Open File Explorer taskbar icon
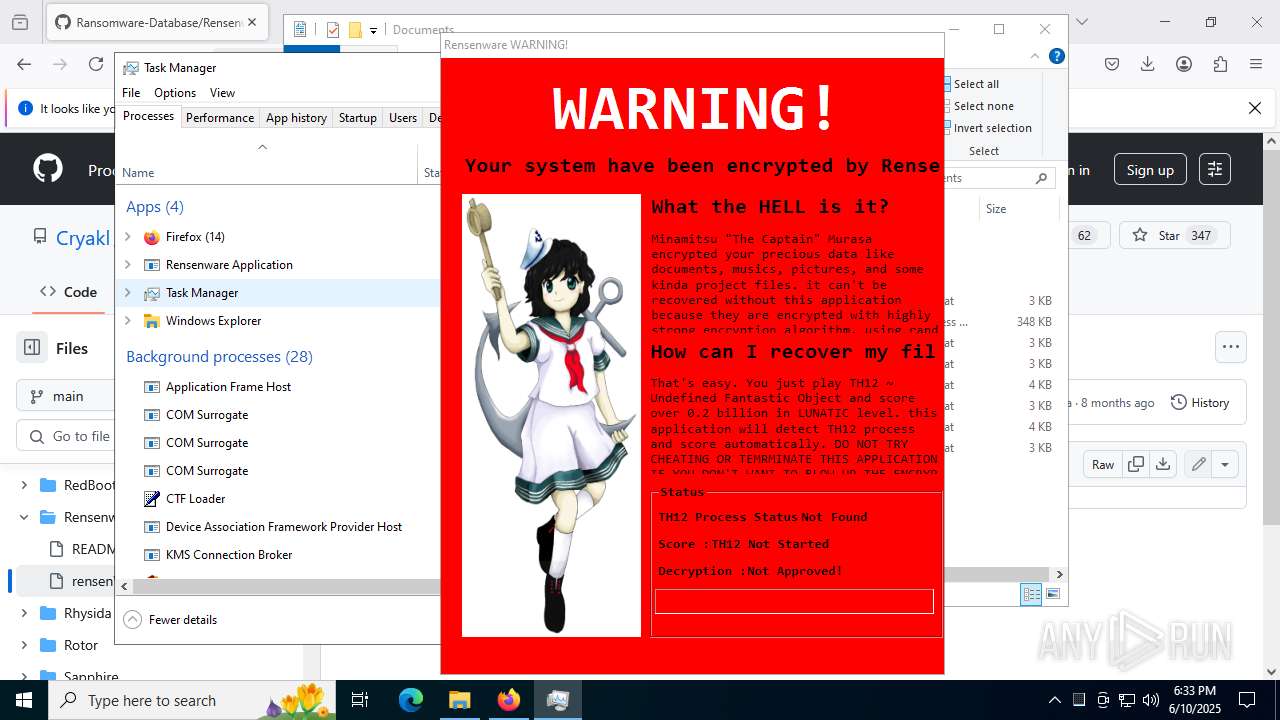Screen dimensions: 1280x720 click(460, 700)
